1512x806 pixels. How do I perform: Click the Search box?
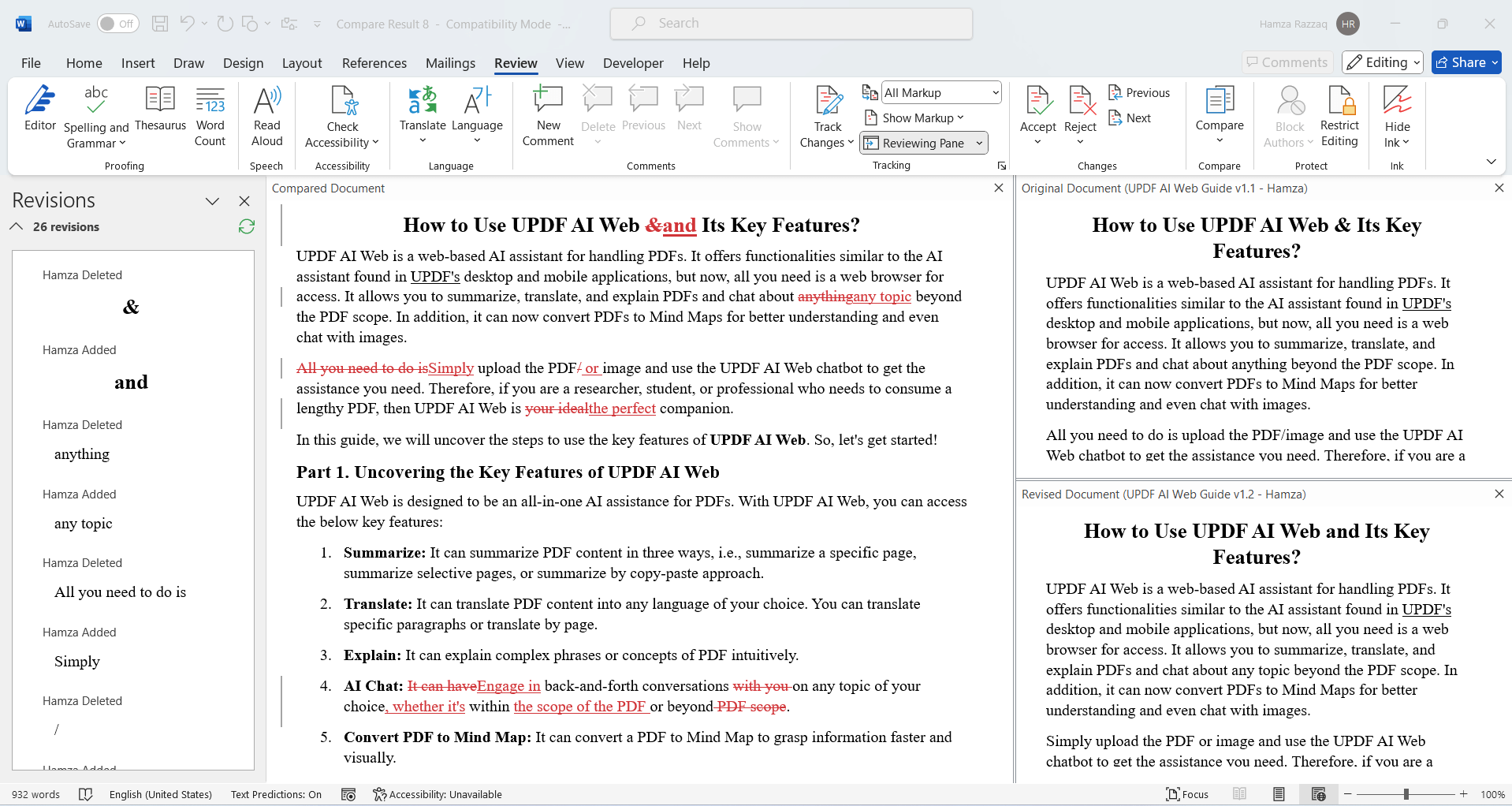coord(791,23)
